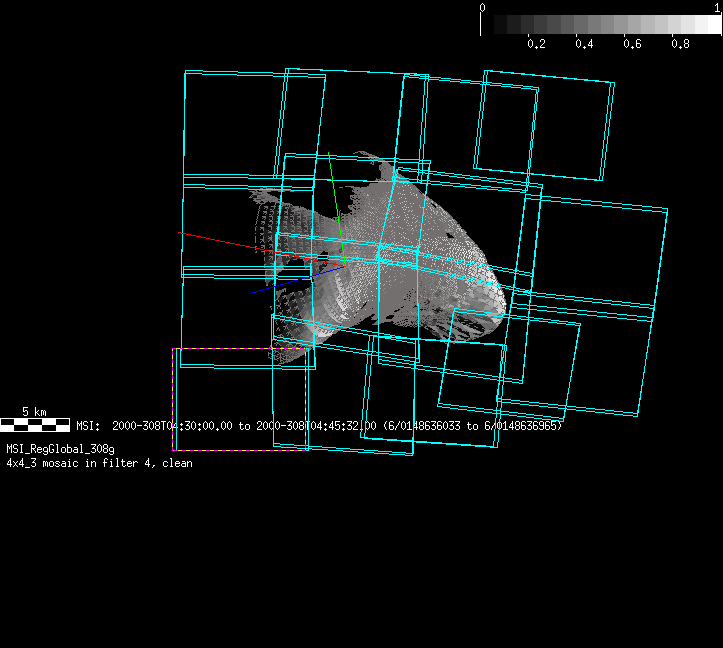723x648 pixels.
Task: Click the green axis line
Action: point(333,185)
